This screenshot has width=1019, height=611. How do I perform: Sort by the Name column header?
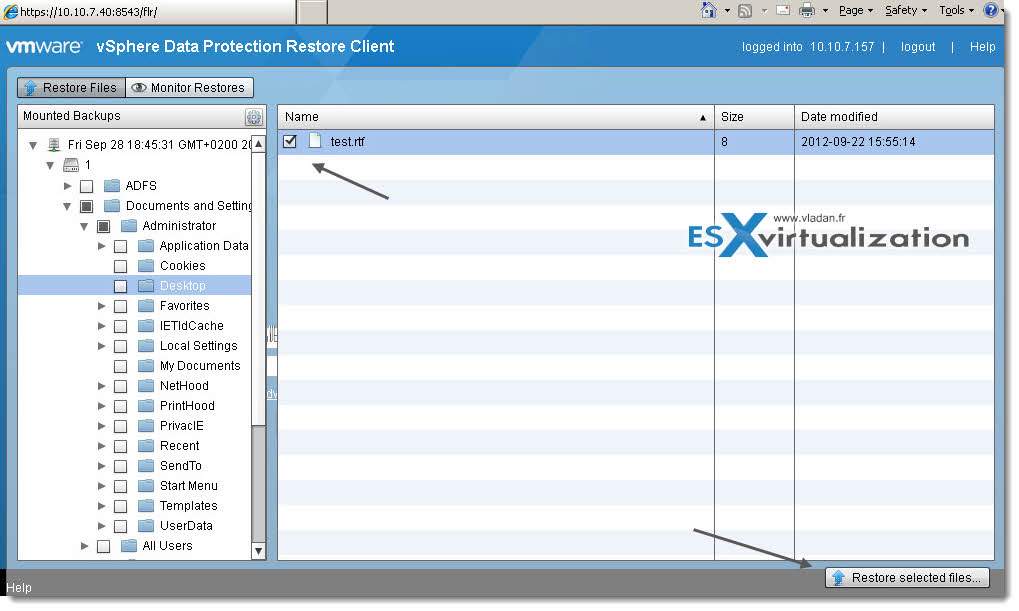[496, 117]
